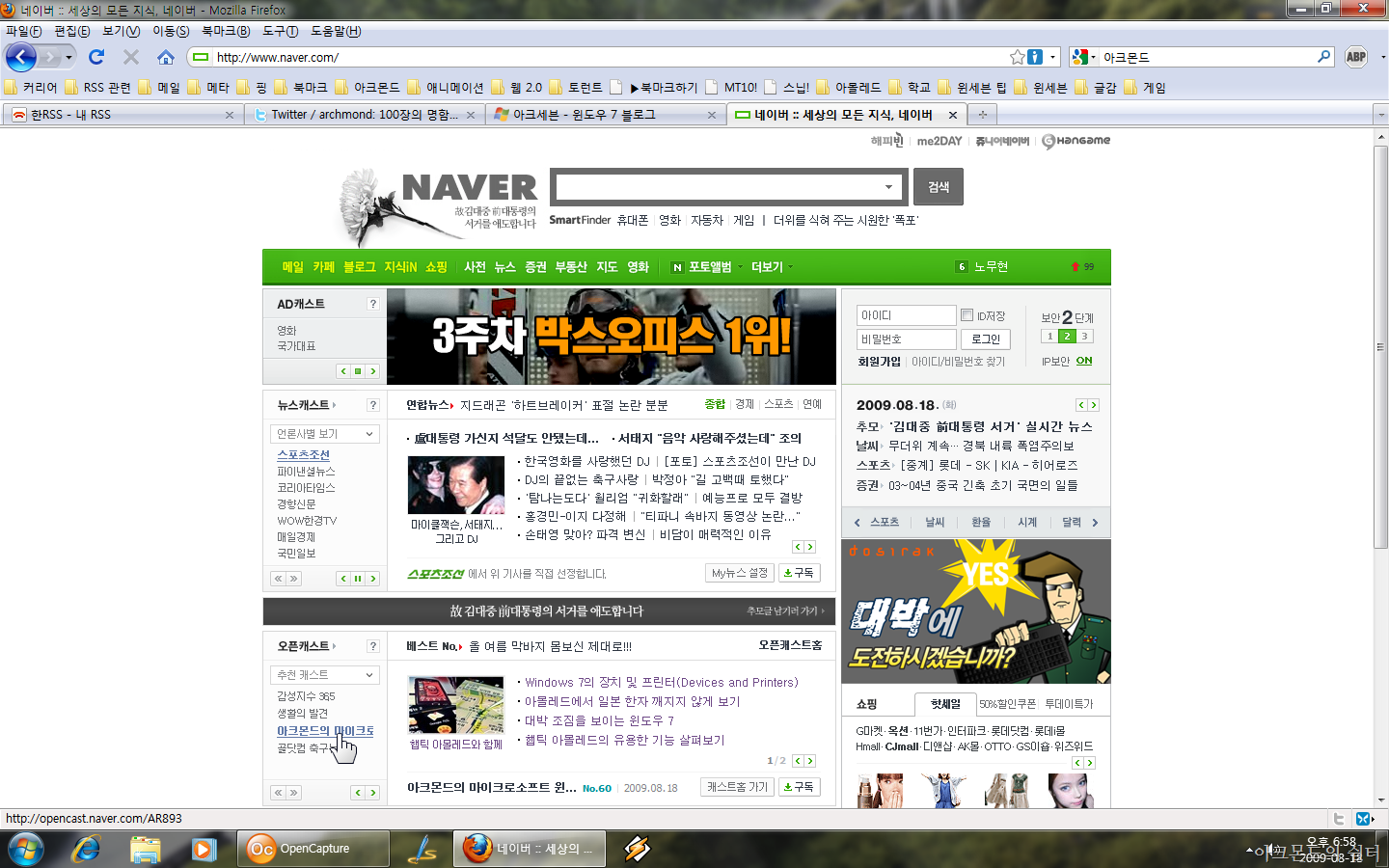1389x868 pixels.
Task: Toggle IP보안 ON setting
Action: [x=1084, y=361]
